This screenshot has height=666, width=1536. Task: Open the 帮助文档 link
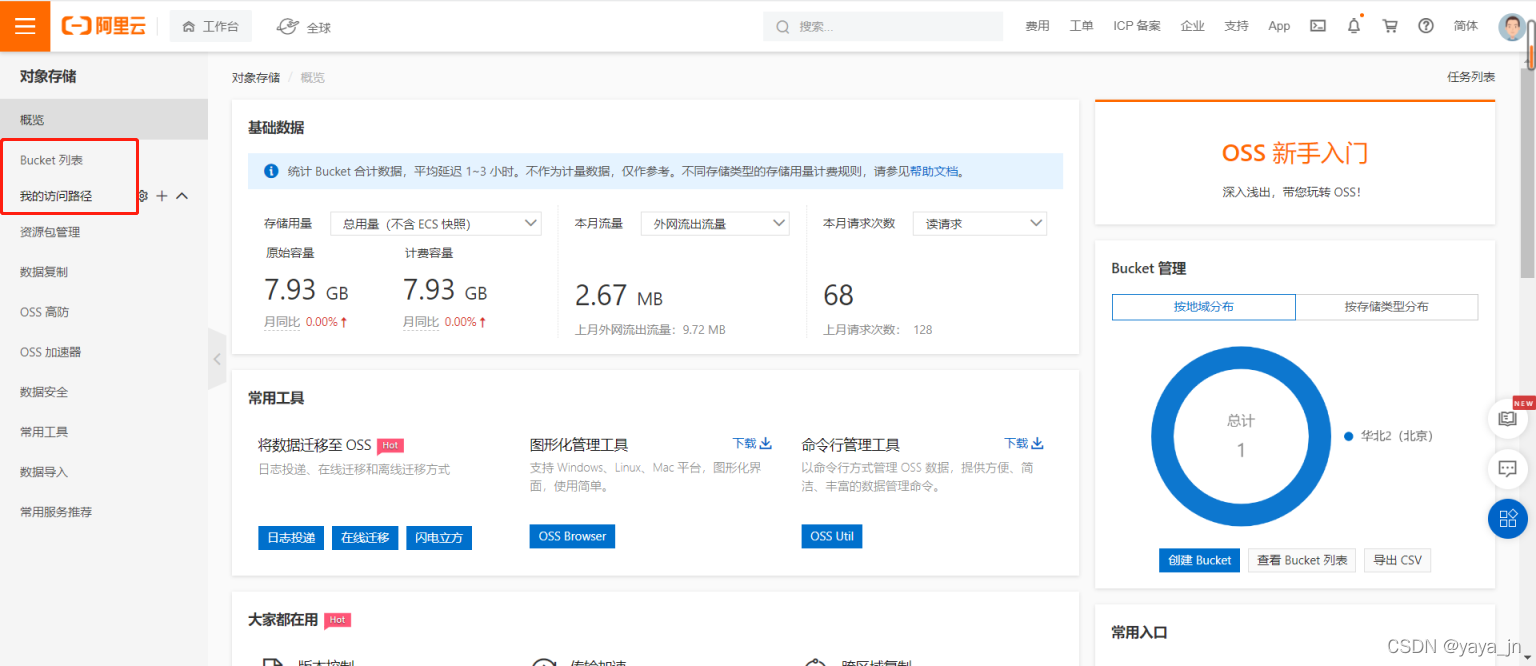coord(934,171)
